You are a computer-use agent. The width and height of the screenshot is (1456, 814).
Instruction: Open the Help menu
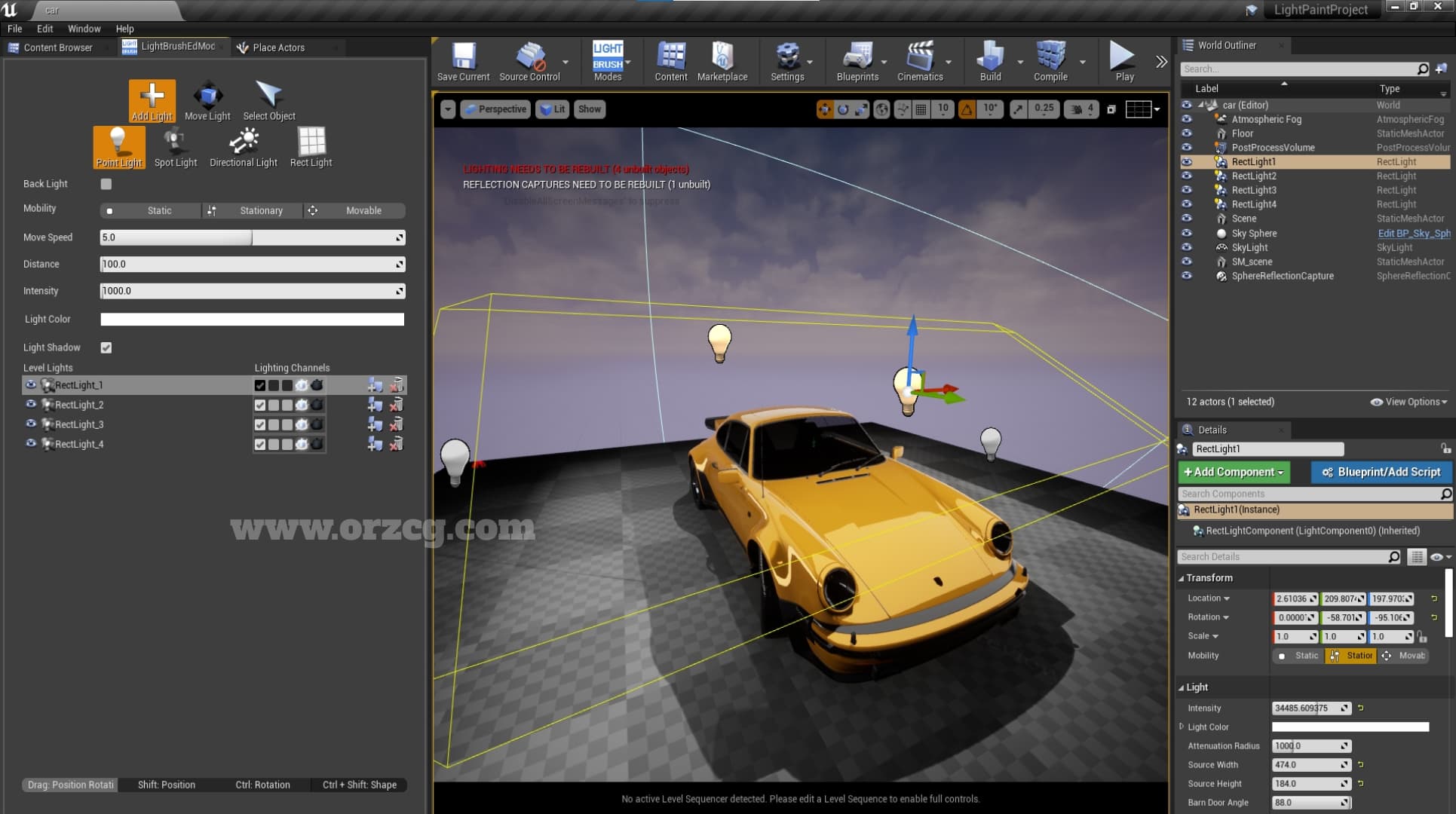(124, 29)
